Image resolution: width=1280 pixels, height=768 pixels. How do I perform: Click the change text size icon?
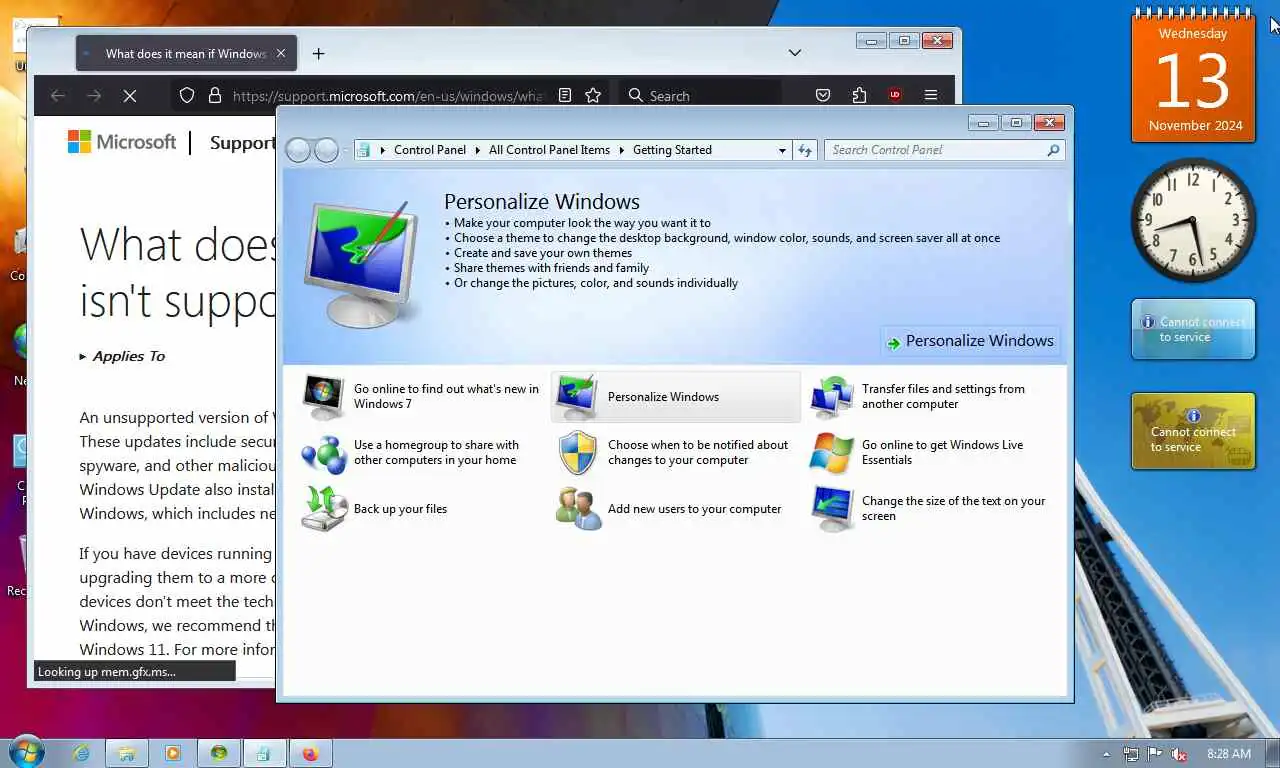pos(832,509)
